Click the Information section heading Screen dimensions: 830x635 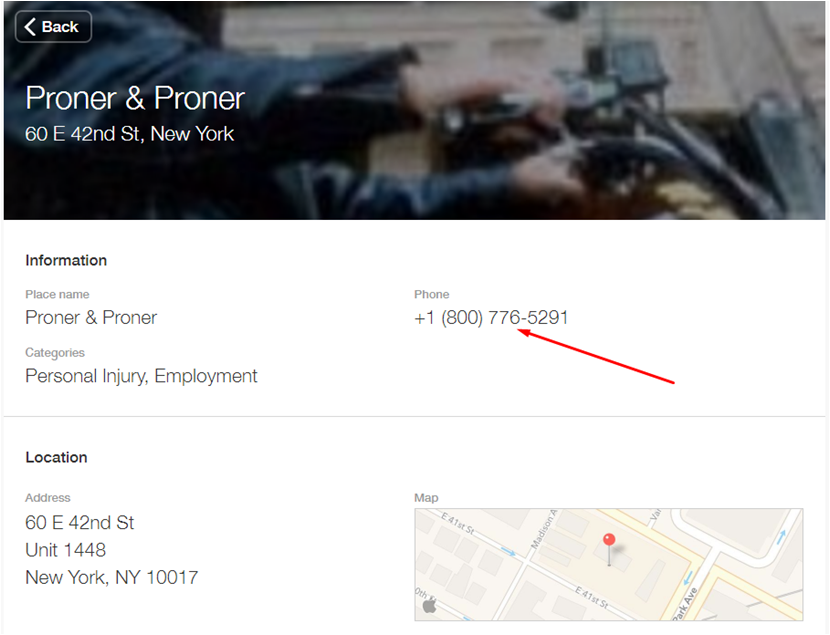point(66,260)
